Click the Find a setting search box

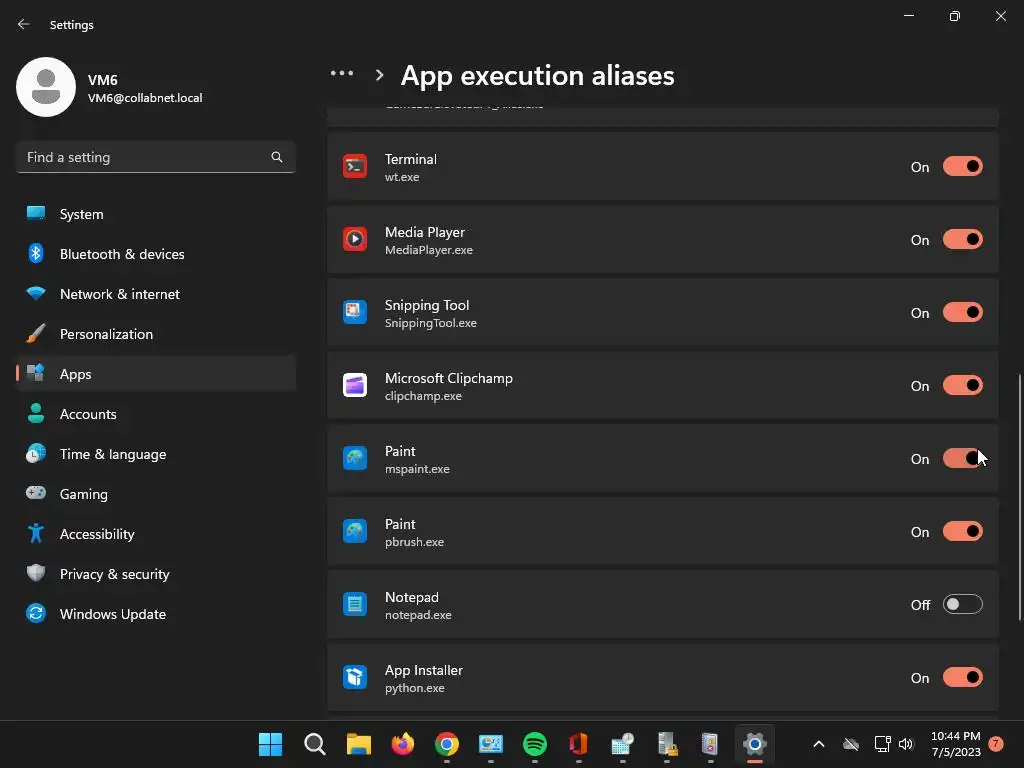point(145,157)
